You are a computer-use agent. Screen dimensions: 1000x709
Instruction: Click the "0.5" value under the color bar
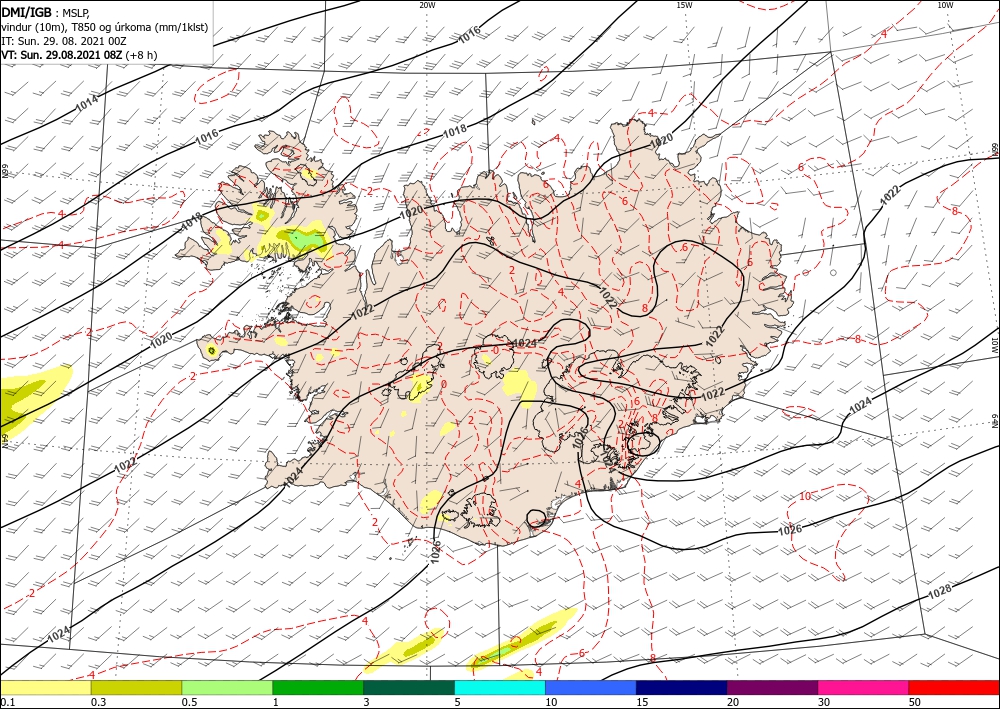(188, 702)
